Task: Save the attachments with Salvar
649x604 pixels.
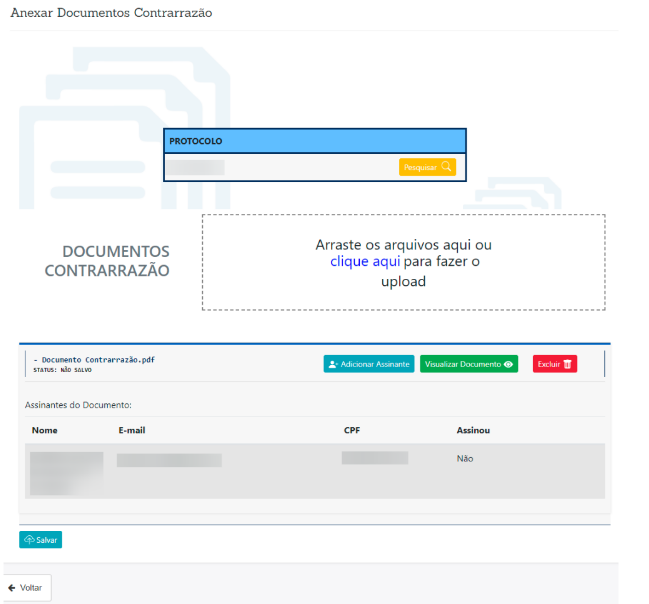Action: tap(40, 540)
